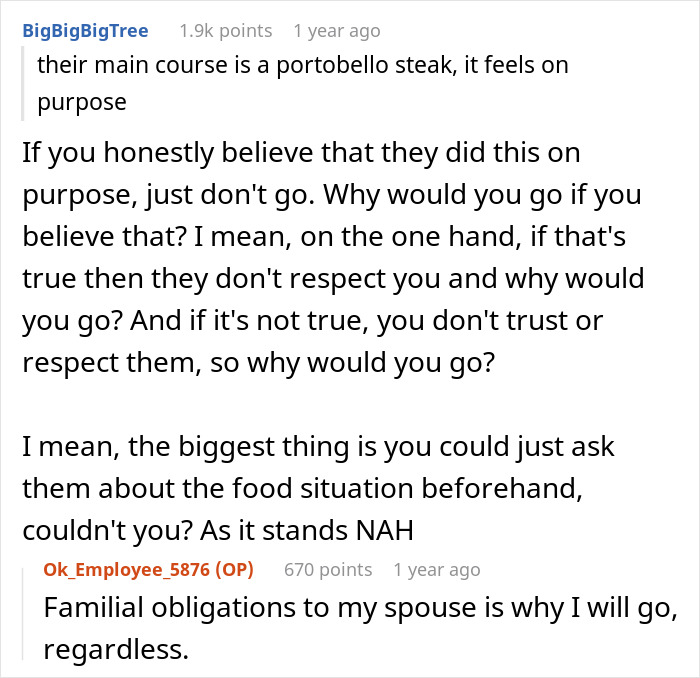Image resolution: width=700 pixels, height=678 pixels.
Task: Click the line starting 'true then they don't respect'
Action: [333, 279]
